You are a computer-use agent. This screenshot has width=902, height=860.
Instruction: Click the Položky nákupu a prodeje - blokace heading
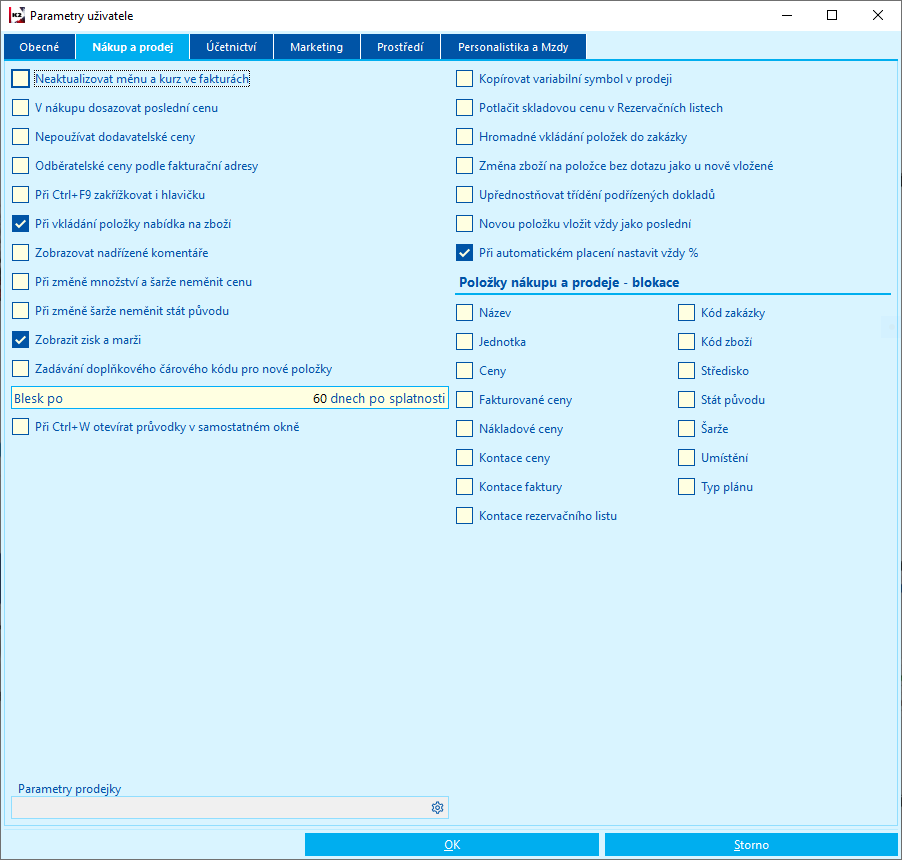pyautogui.click(x=569, y=282)
